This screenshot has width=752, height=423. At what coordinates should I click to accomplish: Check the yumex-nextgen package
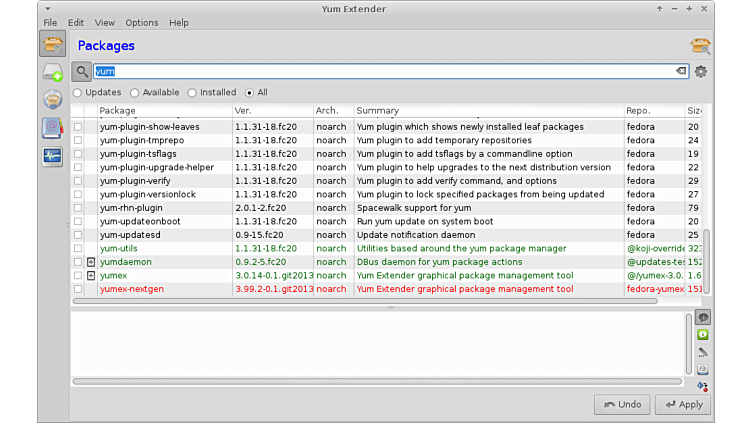tap(78, 289)
